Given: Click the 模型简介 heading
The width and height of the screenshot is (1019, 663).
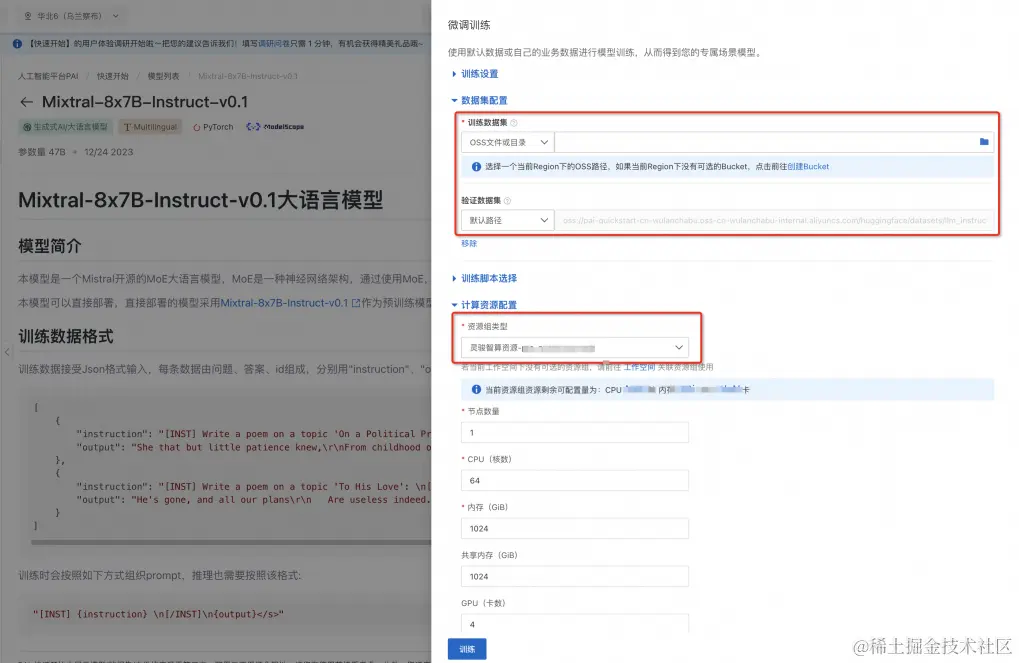Looking at the screenshot, I should [x=49, y=246].
